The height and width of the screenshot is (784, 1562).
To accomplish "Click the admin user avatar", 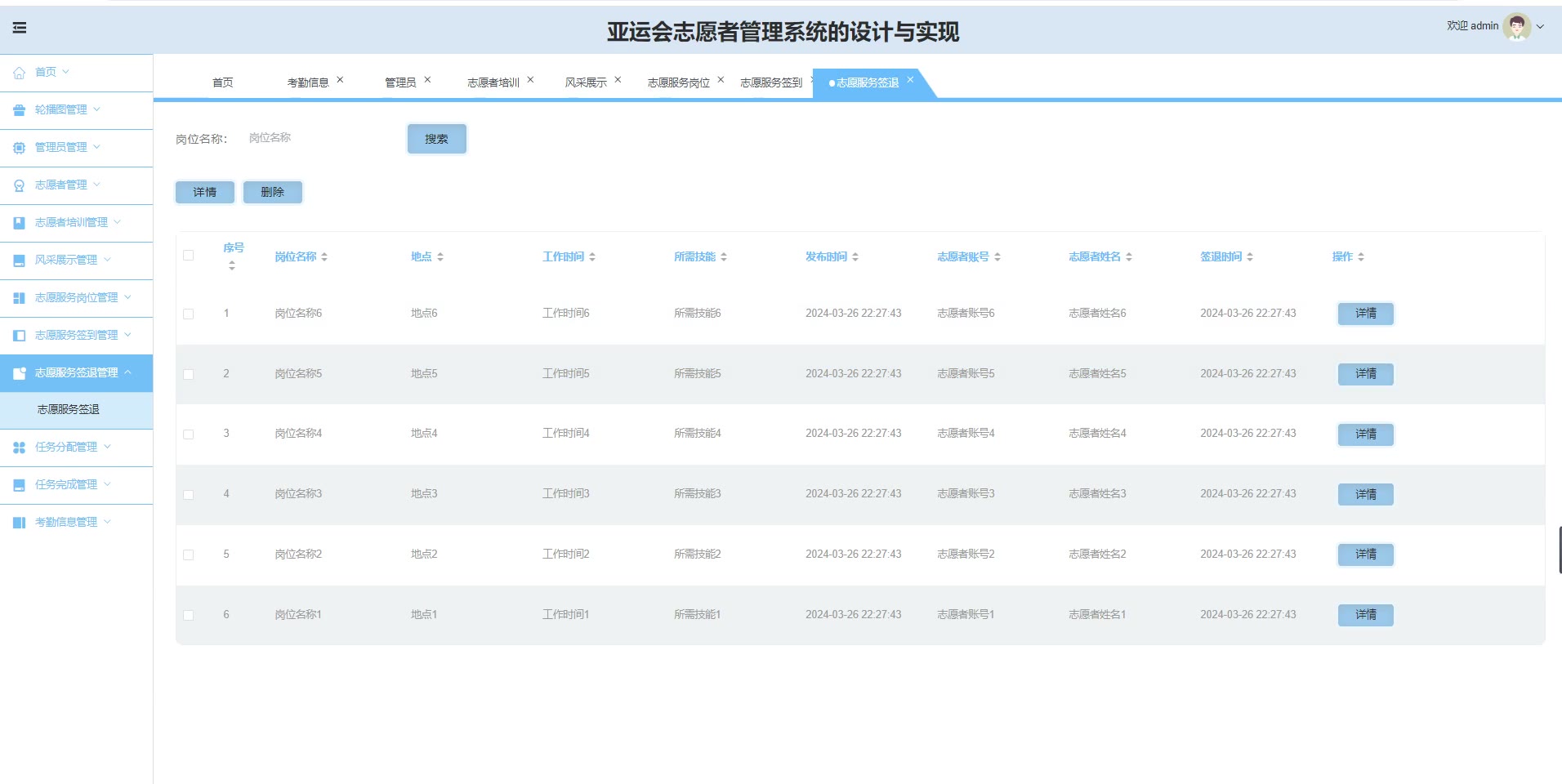I will pos(1516,26).
